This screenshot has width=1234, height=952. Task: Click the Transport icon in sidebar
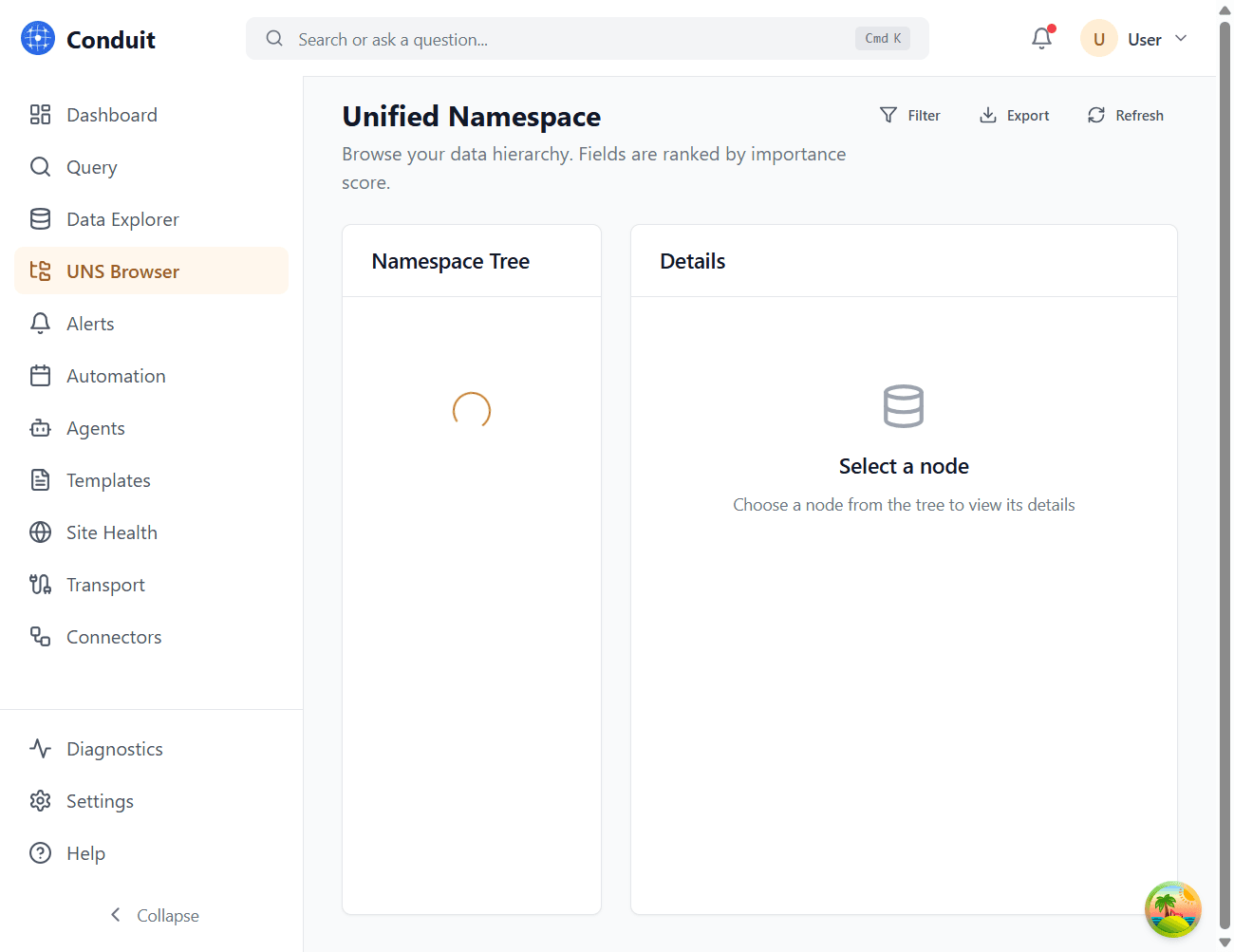pyautogui.click(x=40, y=584)
